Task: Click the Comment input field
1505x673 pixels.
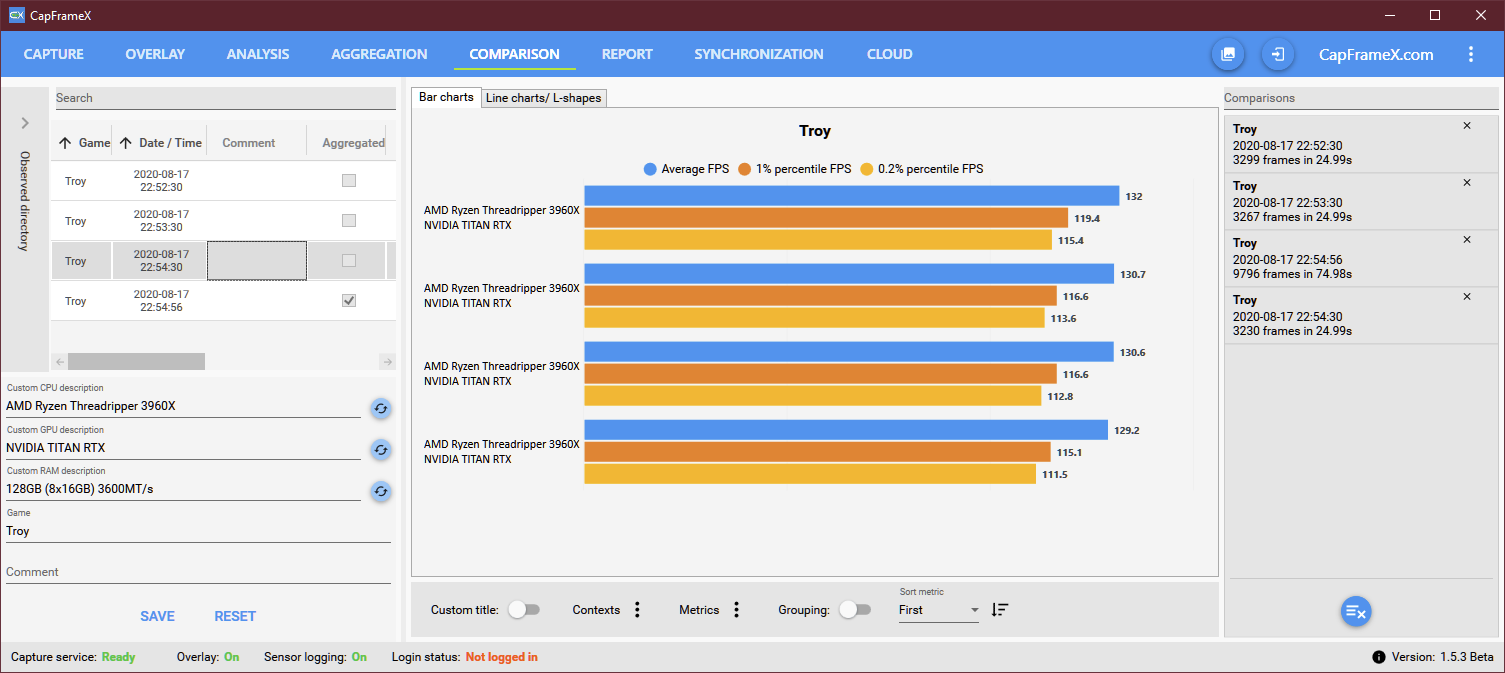Action: (x=198, y=572)
